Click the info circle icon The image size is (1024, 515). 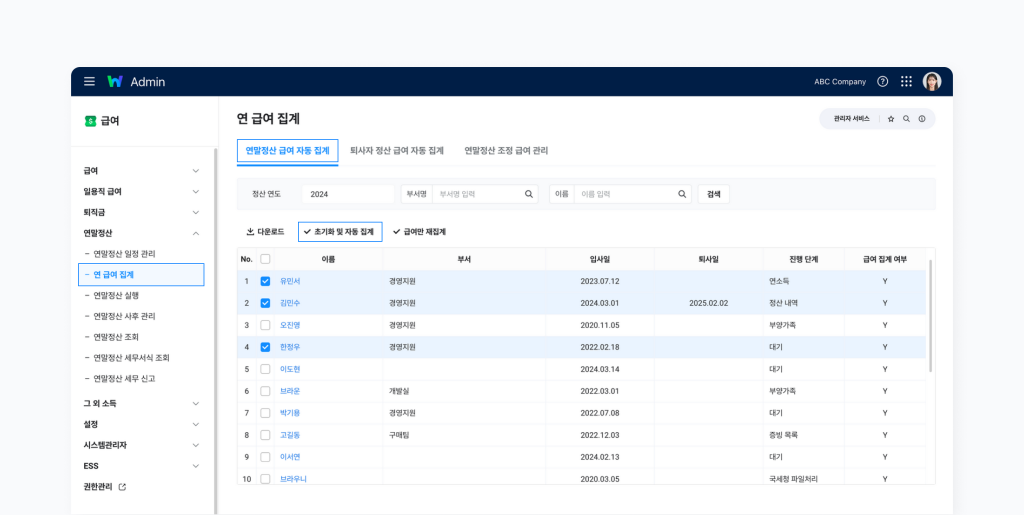pos(922,119)
